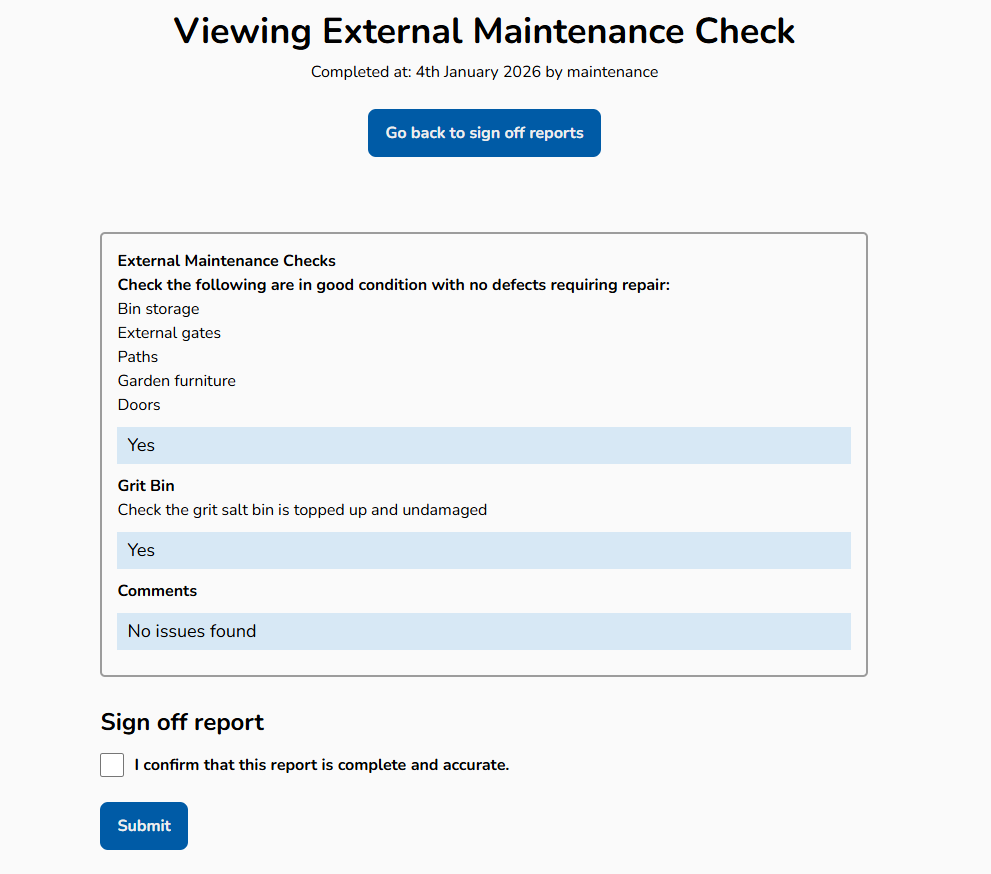Click the 'Viewing External Maintenance Check' title
The width and height of the screenshot is (991, 874).
pyautogui.click(x=484, y=31)
